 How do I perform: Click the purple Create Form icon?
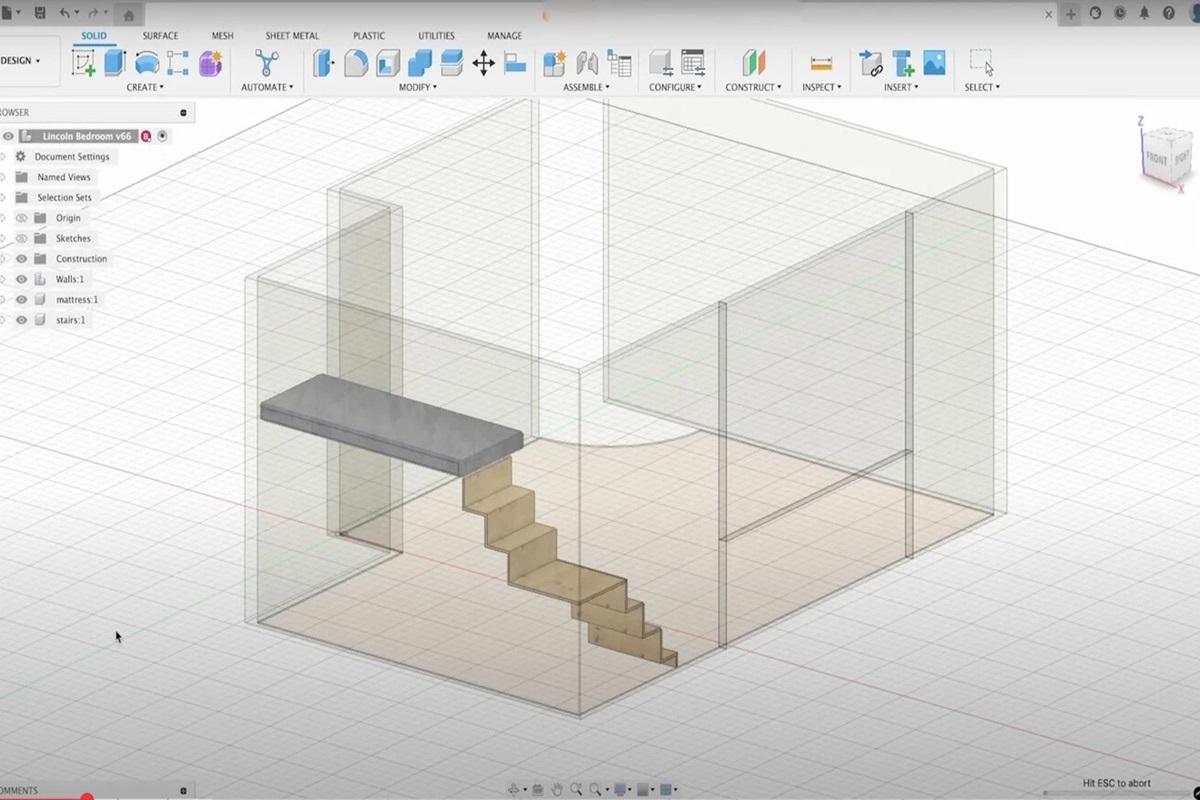coord(210,64)
